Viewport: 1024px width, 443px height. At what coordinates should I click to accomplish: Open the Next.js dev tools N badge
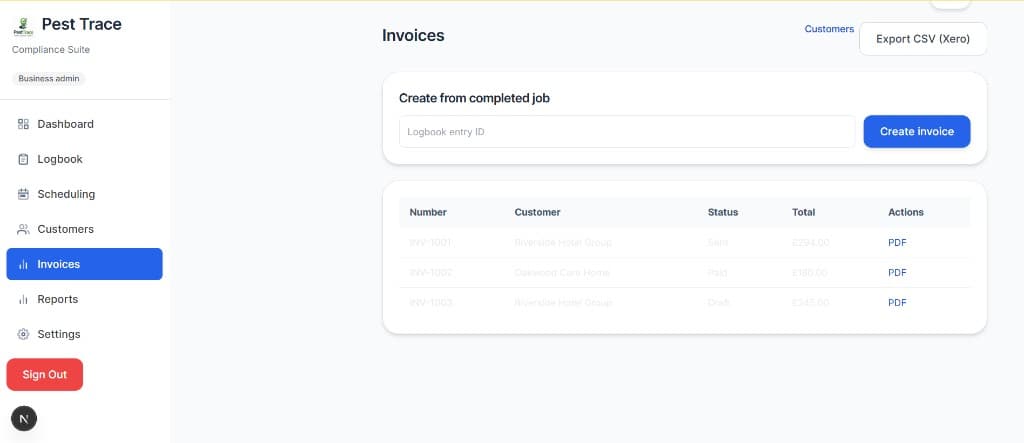(24, 419)
